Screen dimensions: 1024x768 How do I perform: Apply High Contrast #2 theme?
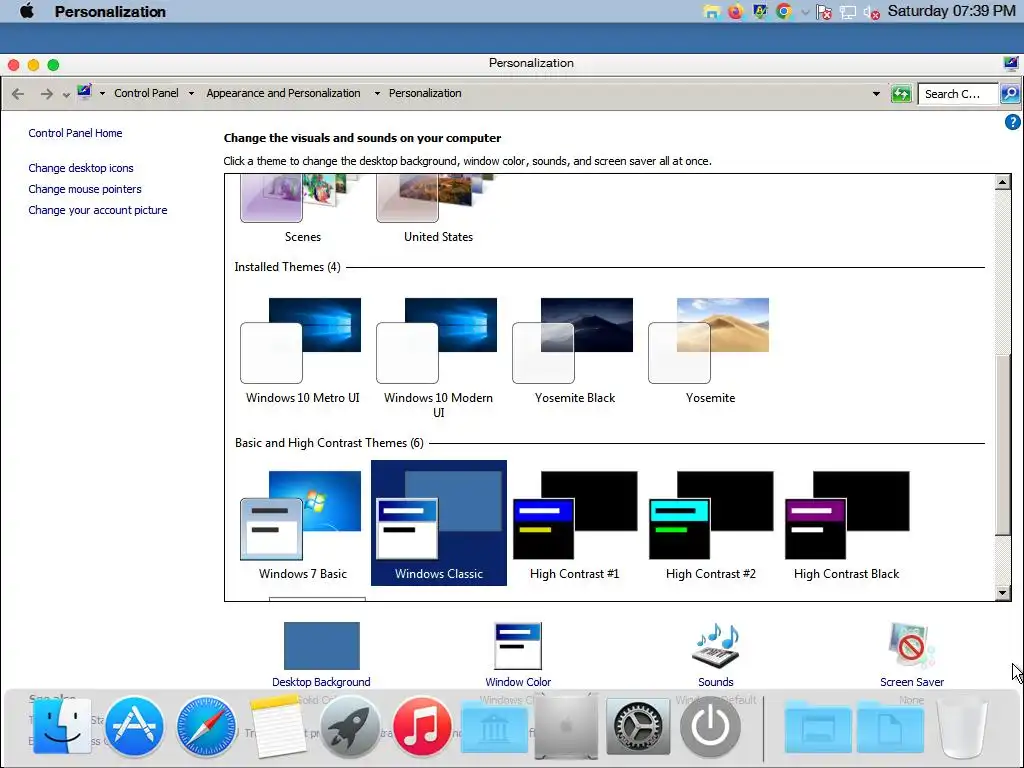point(710,524)
